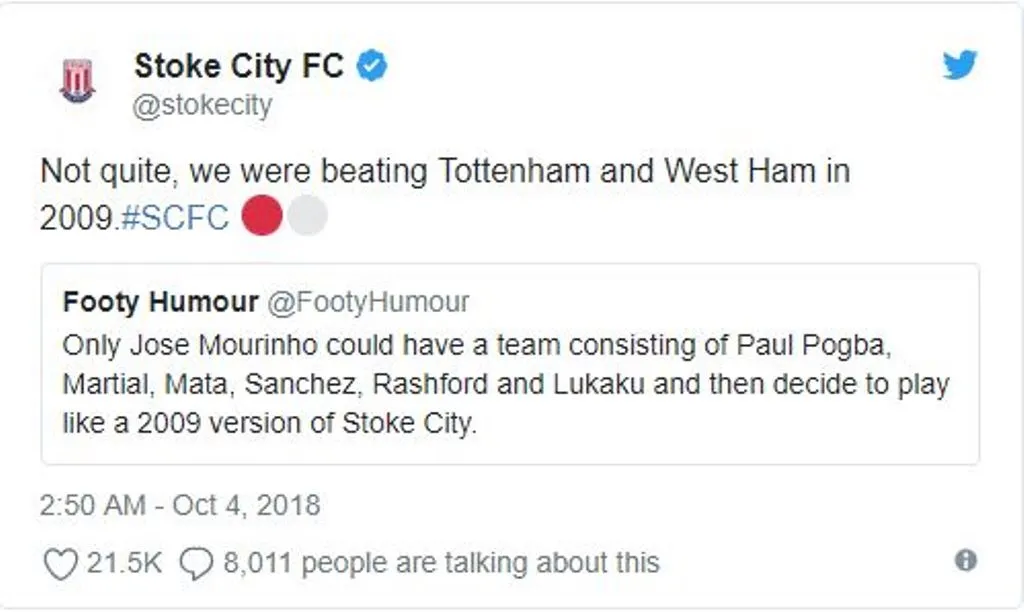The width and height of the screenshot is (1024, 612).
Task: Open the #SCFC hashtag
Action: tap(175, 218)
